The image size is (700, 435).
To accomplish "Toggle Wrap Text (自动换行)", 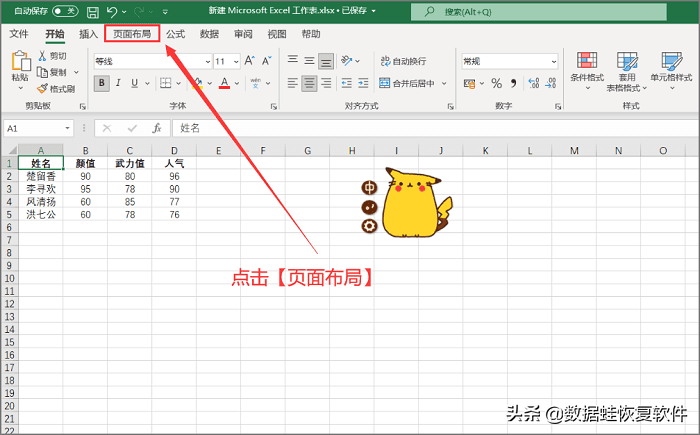I will (x=403, y=61).
